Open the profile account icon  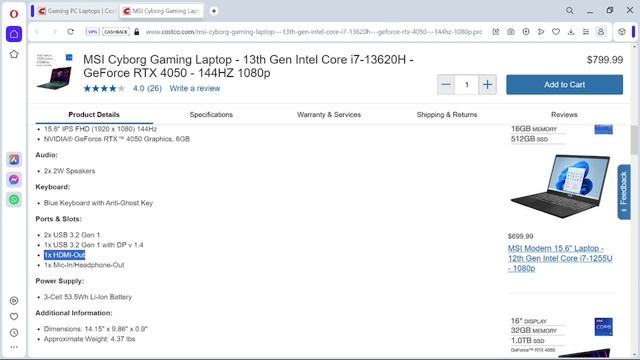601,32
